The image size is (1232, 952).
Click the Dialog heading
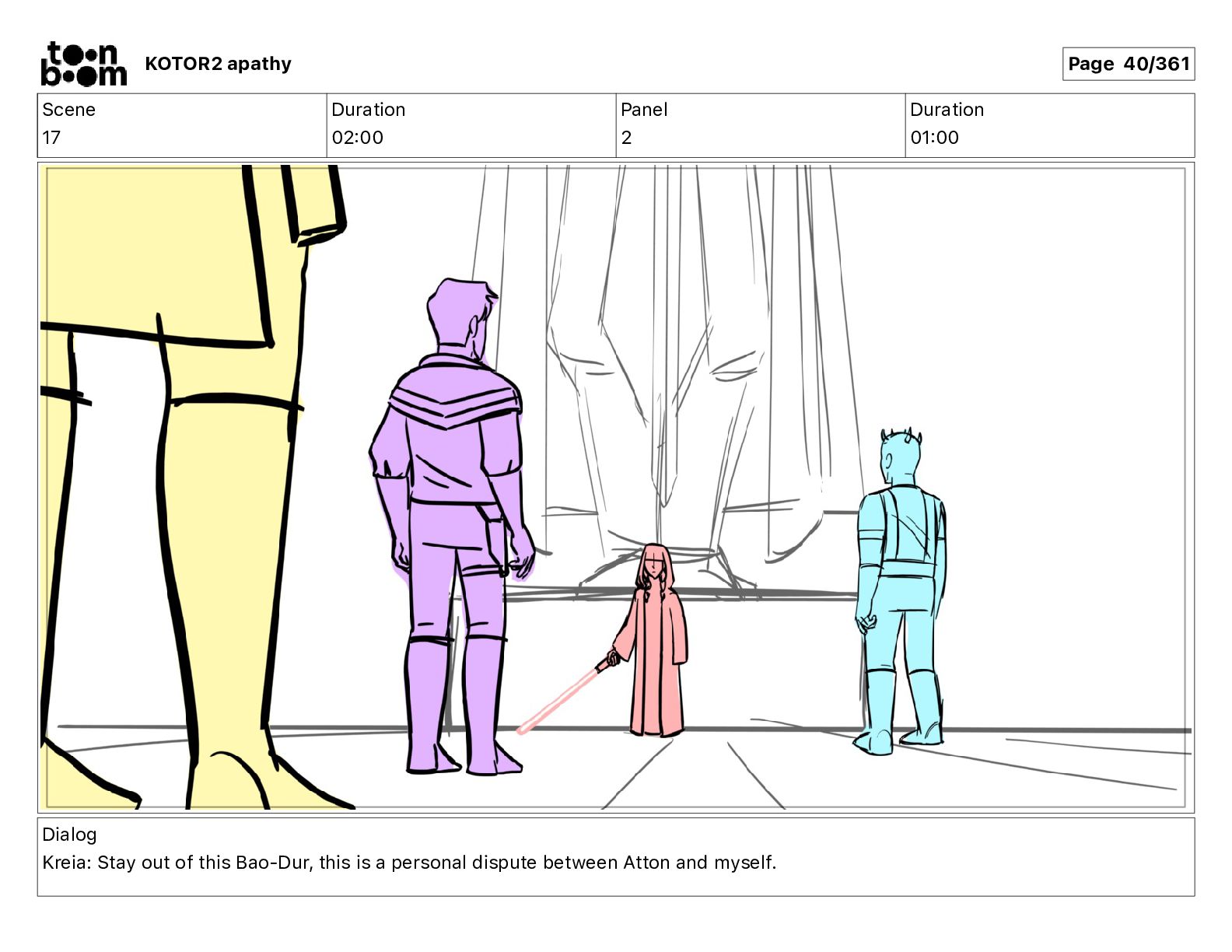coord(69,835)
